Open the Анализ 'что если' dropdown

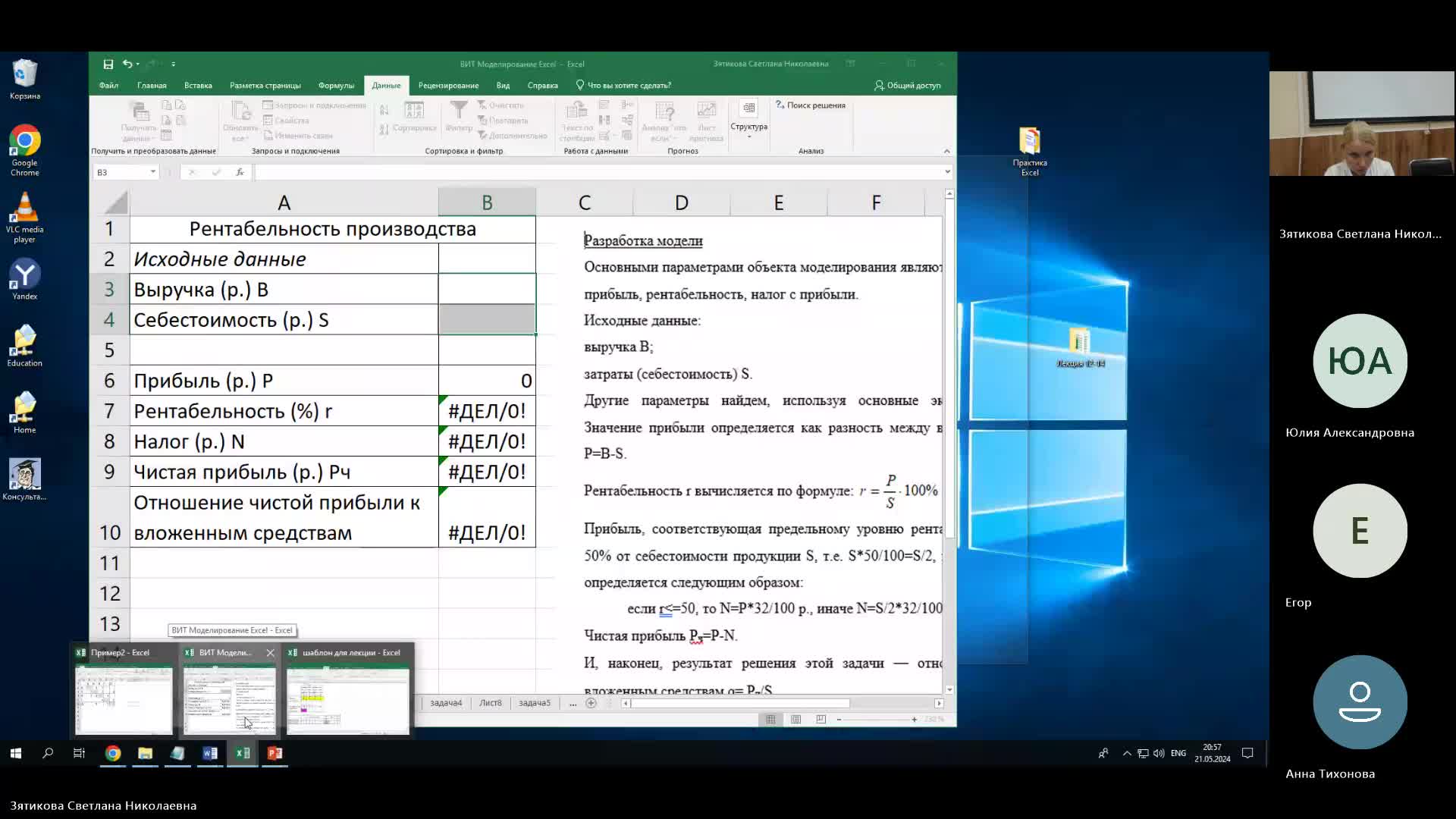pos(664,121)
